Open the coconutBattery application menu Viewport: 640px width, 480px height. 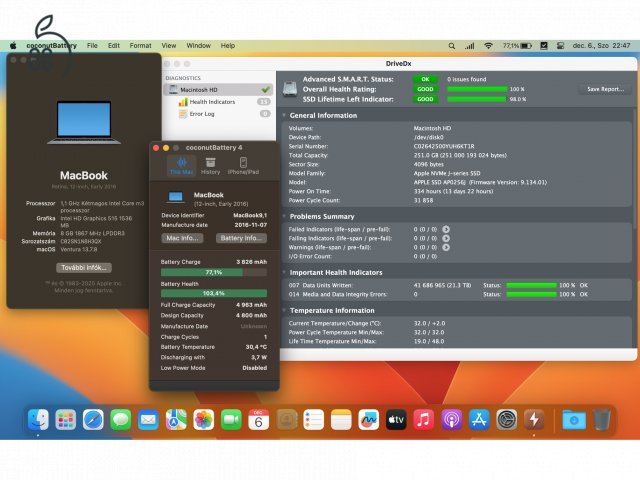(51, 46)
